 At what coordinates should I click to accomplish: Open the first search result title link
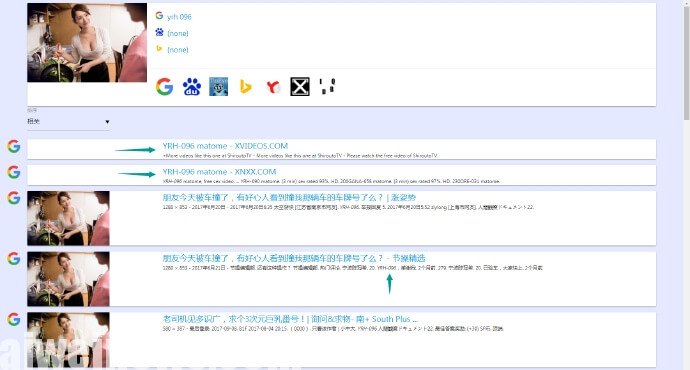coord(225,146)
